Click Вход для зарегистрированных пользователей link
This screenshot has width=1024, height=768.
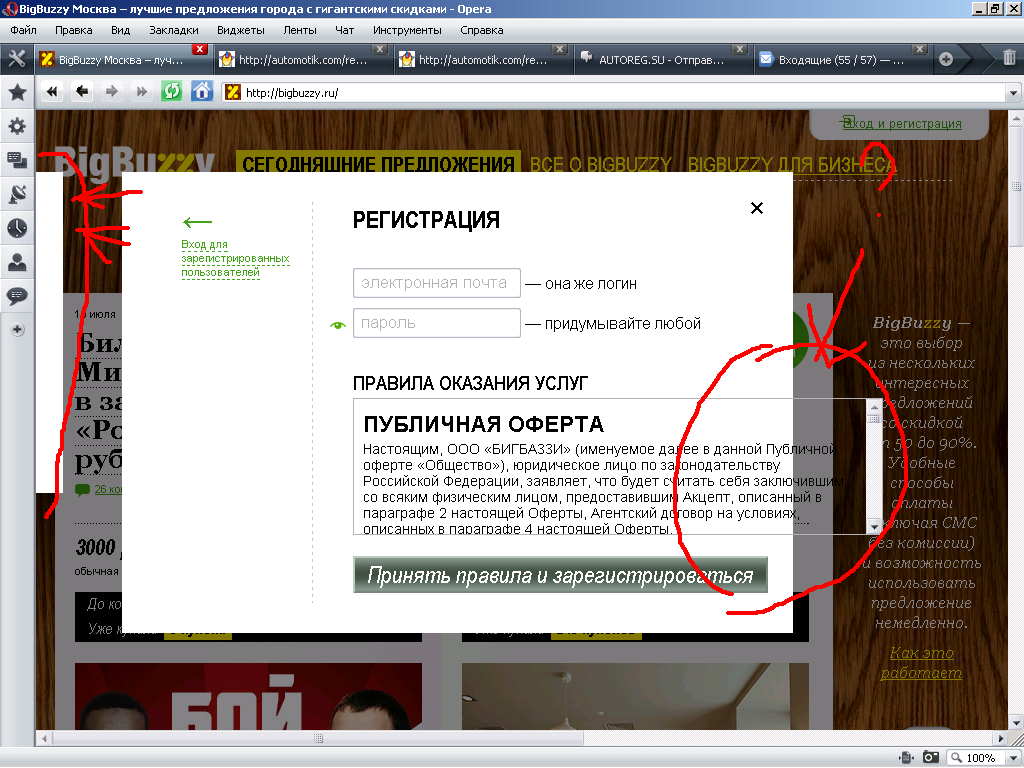coord(235,259)
